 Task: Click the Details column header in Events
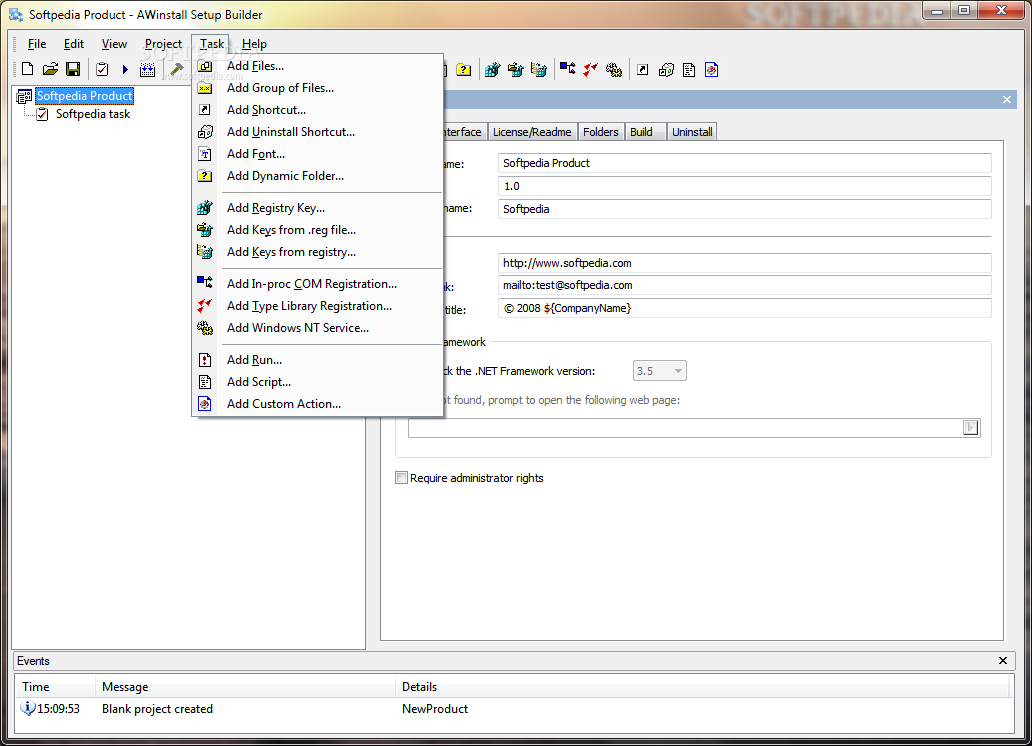(702, 687)
